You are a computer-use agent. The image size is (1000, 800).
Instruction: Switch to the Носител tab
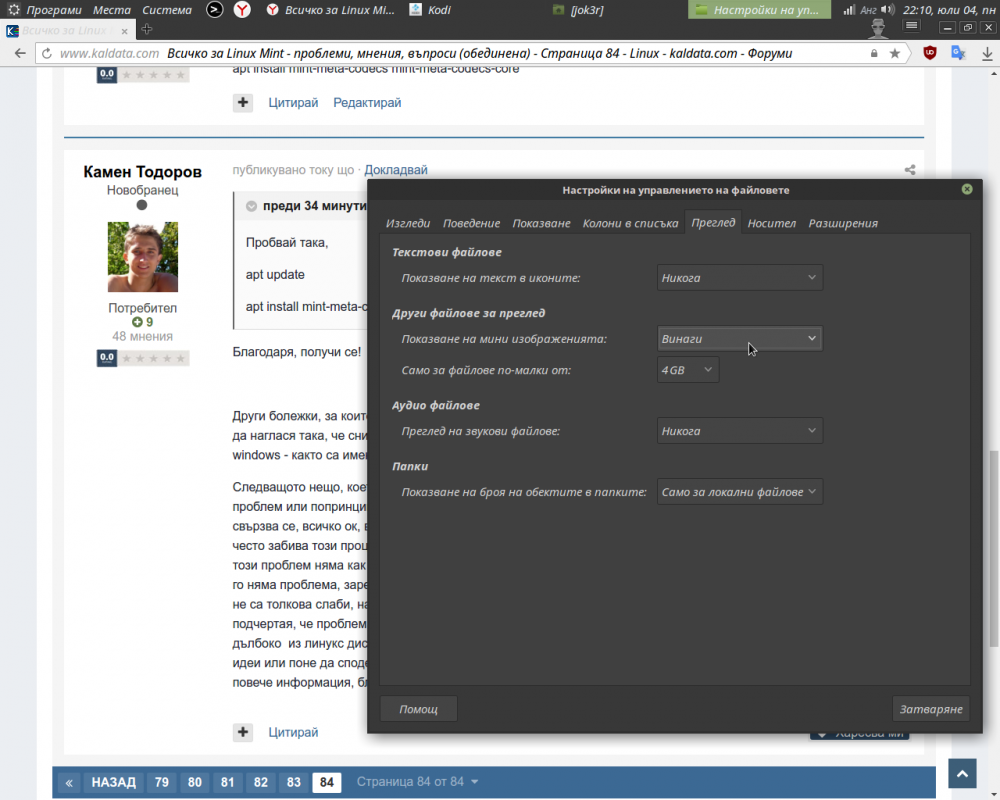[772, 223]
